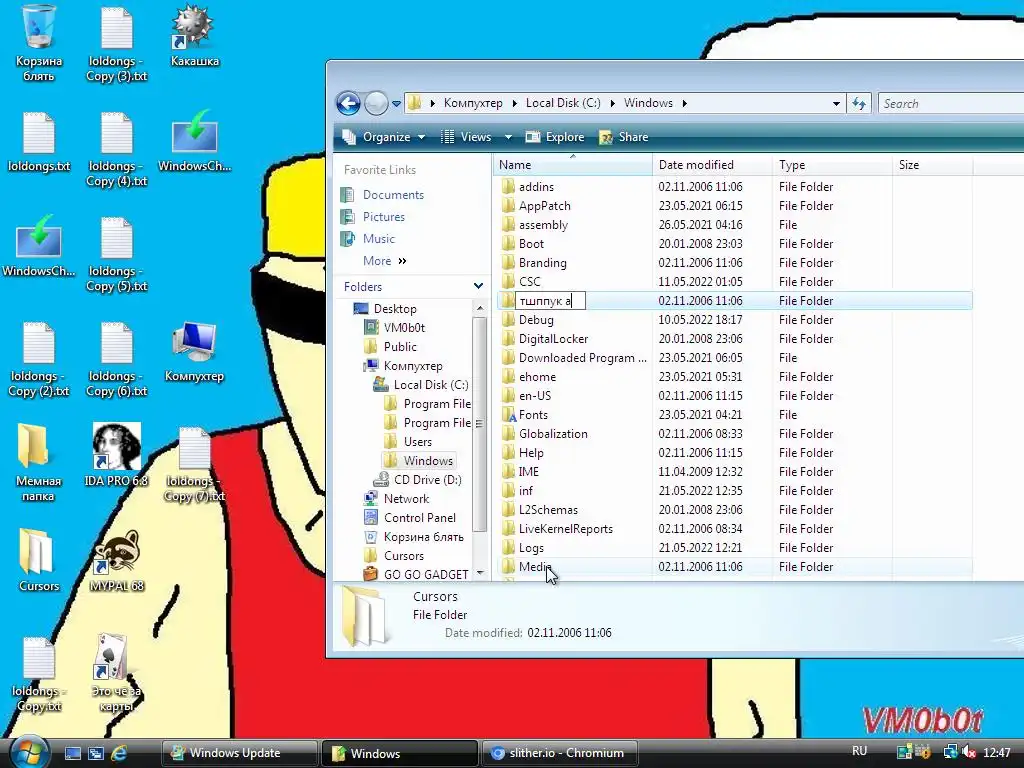Viewport: 1024px width, 768px height.
Task: Launch MYPAL 68 desktop shortcut
Action: coord(116,560)
